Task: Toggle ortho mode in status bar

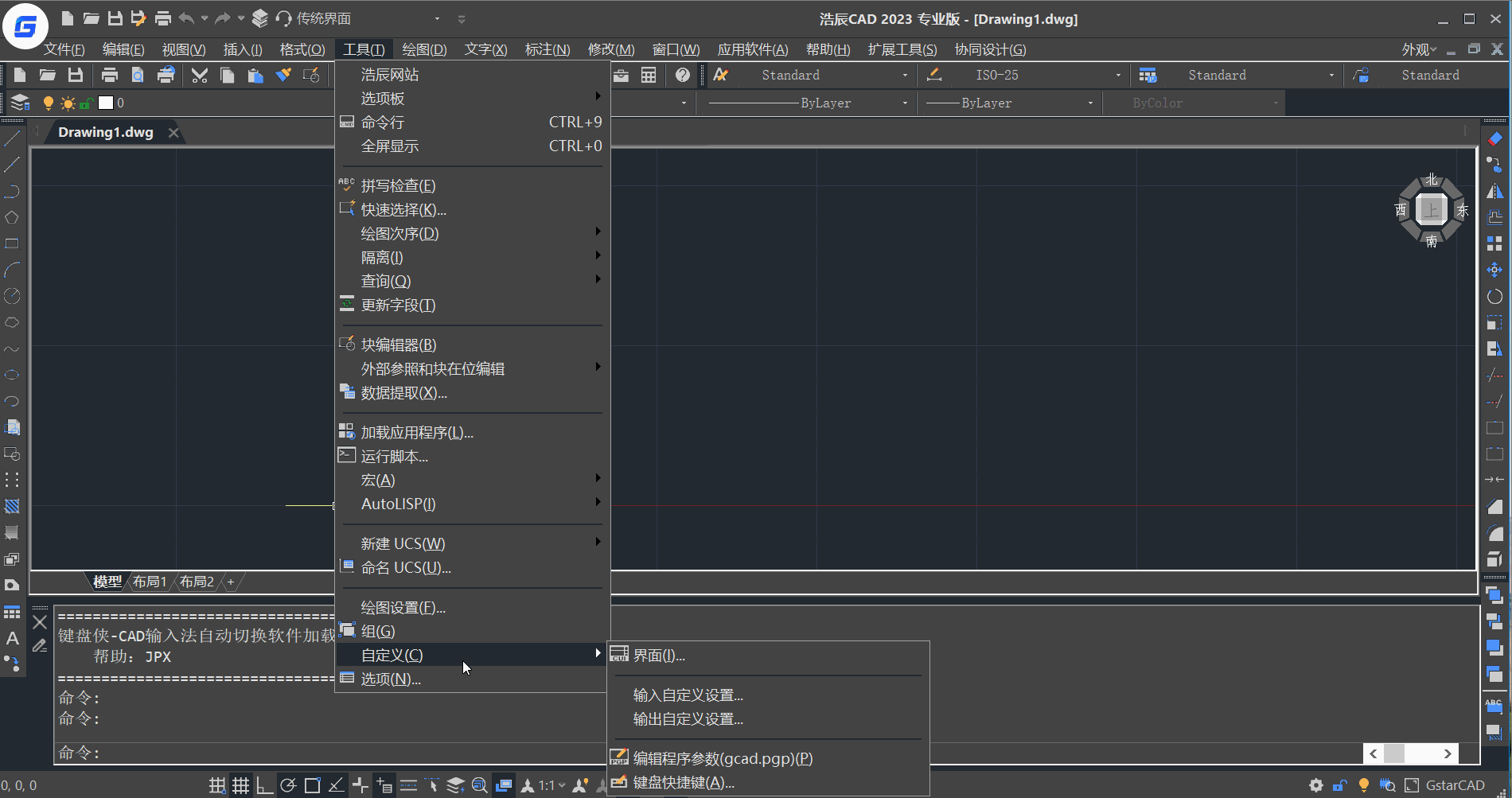Action: (x=264, y=785)
